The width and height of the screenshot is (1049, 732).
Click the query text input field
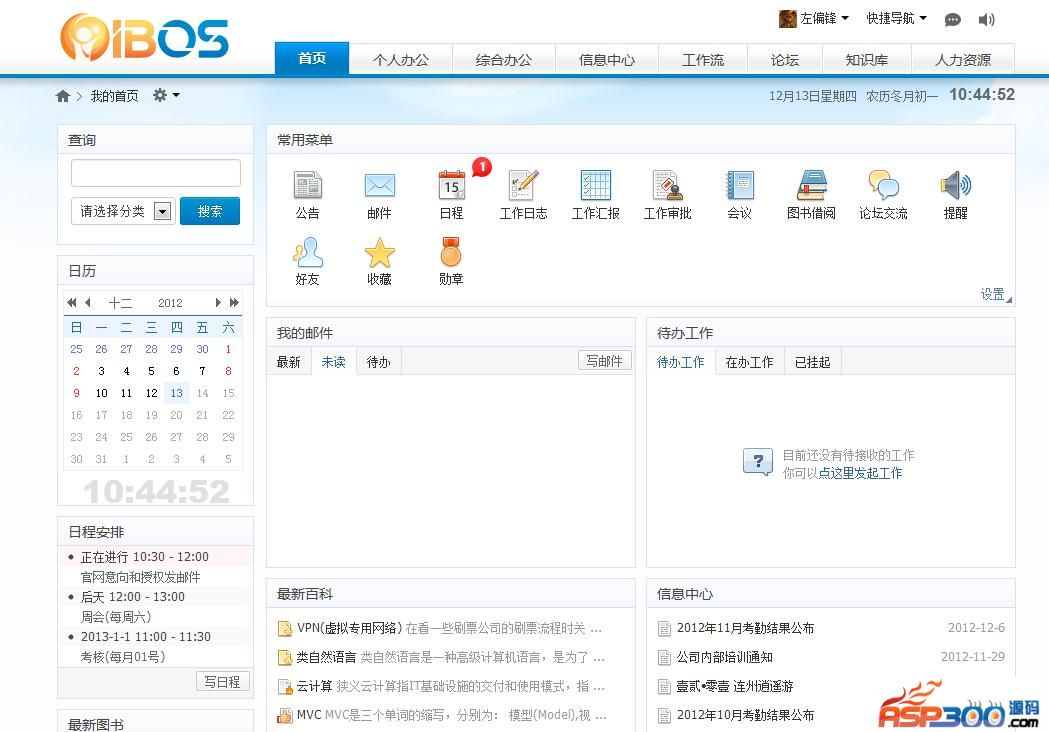click(155, 173)
